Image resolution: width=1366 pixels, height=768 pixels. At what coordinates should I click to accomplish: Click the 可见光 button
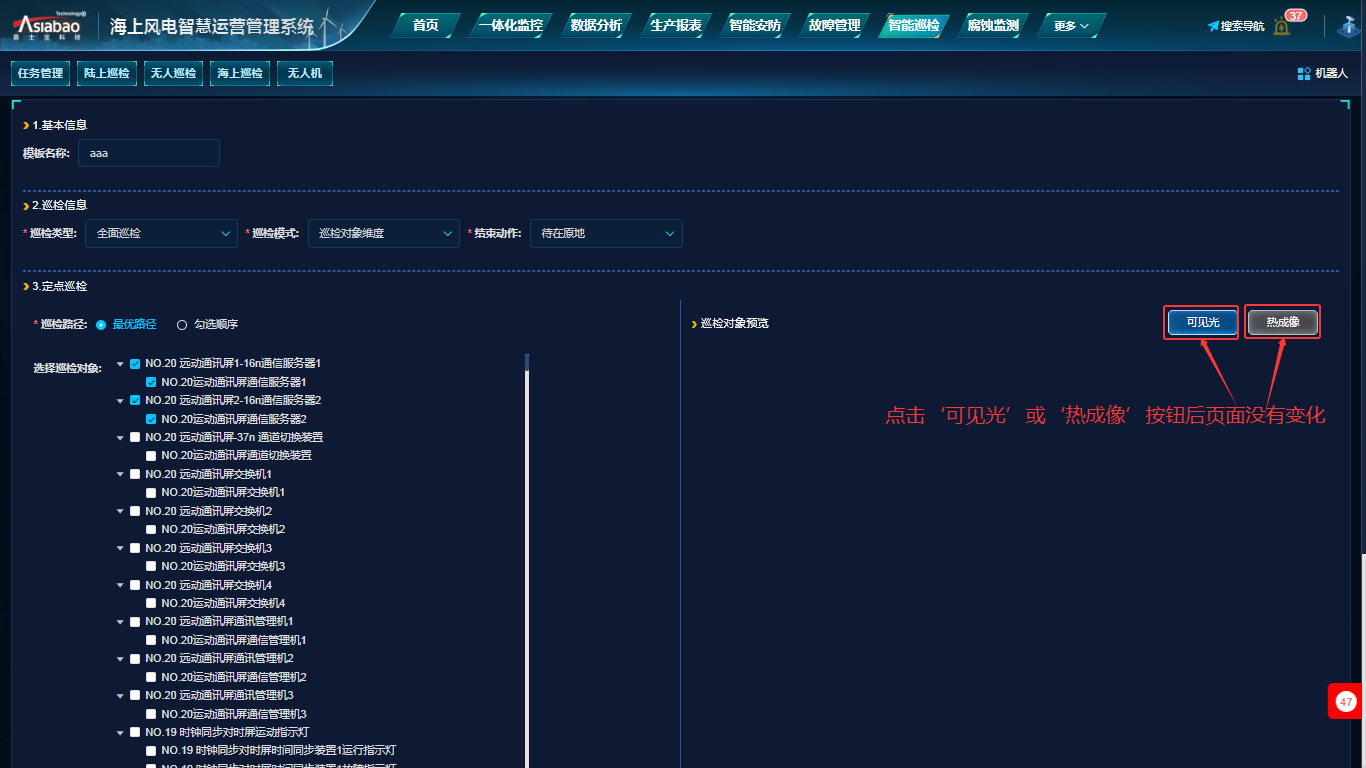1202,322
